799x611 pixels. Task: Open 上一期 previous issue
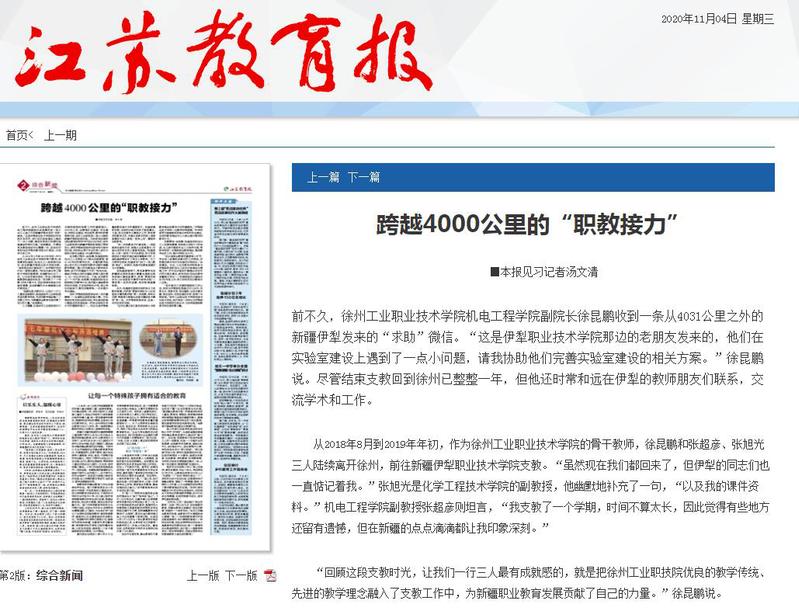(60, 135)
